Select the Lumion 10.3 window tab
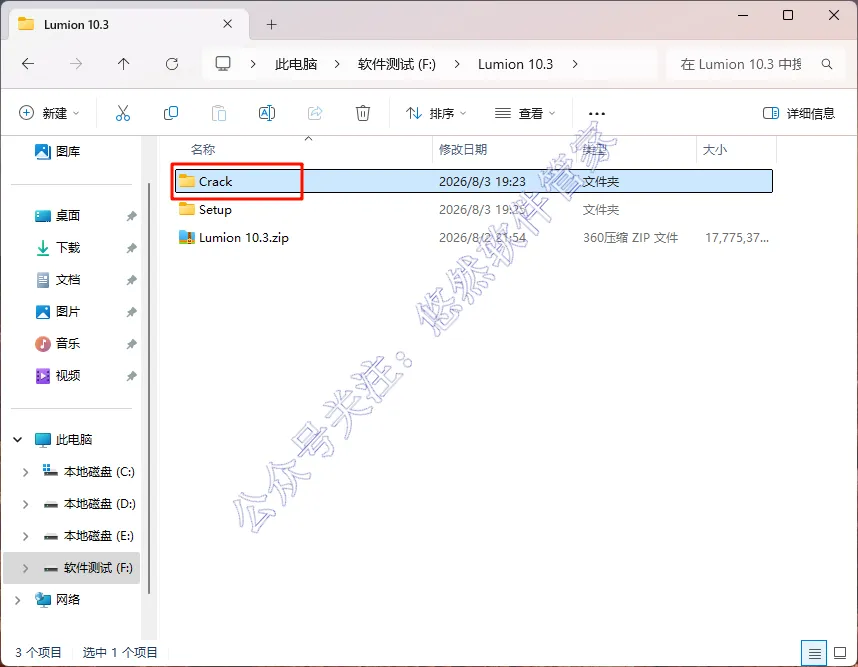Viewport: 858px width, 667px height. click(129, 25)
